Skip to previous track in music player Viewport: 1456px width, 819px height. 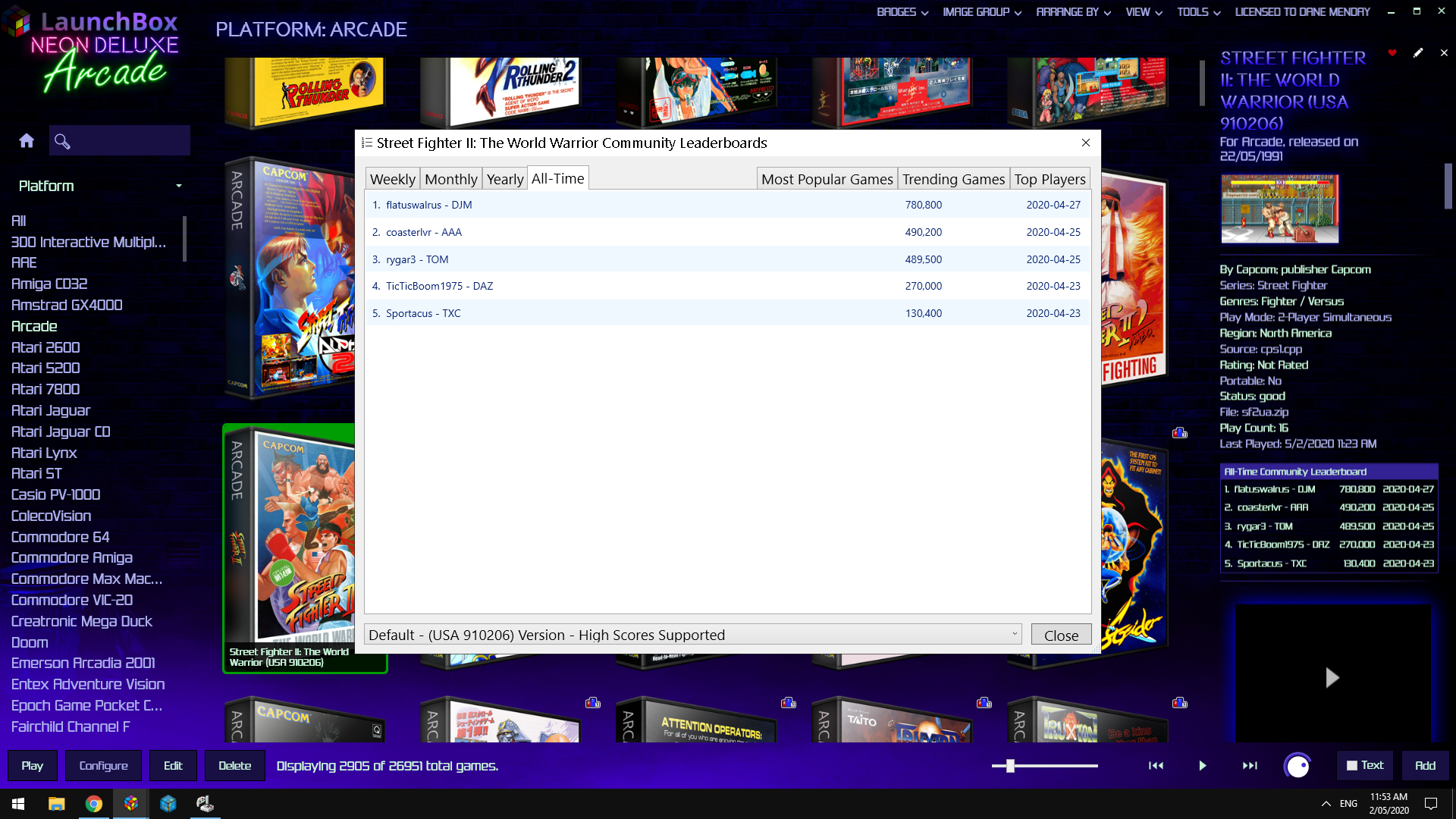(x=1156, y=766)
